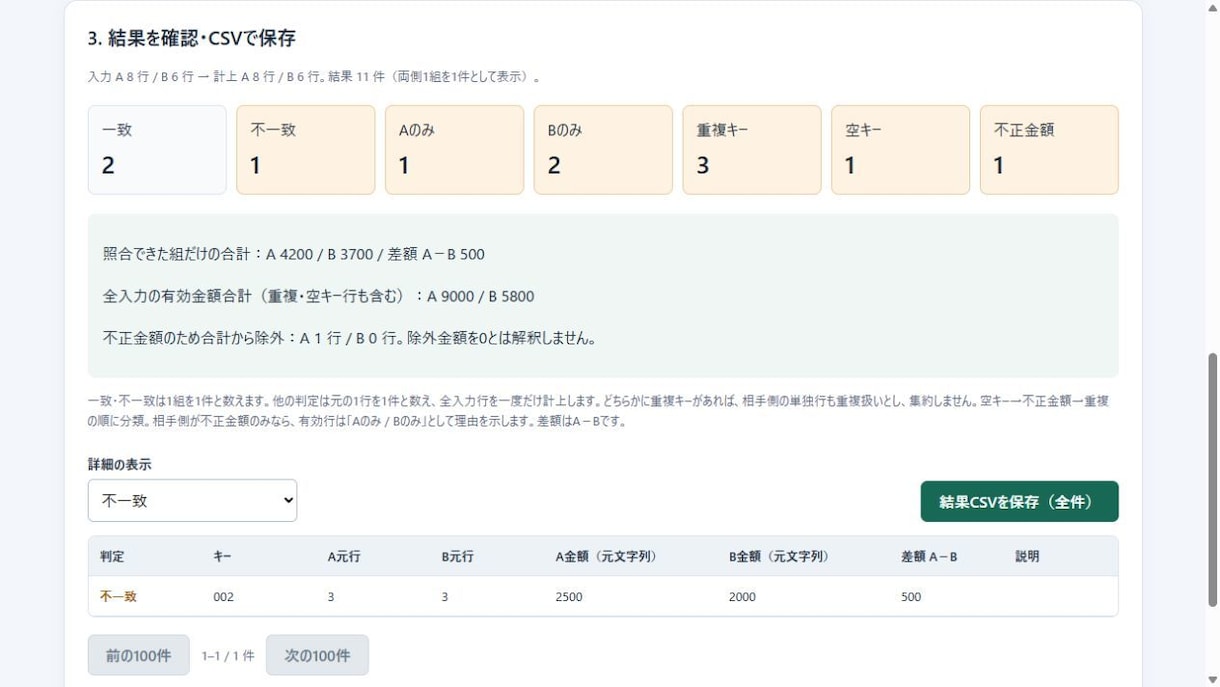The height and width of the screenshot is (687, 1220).
Task: Click the scrollbar up arrow
Action: [x=1212, y=8]
